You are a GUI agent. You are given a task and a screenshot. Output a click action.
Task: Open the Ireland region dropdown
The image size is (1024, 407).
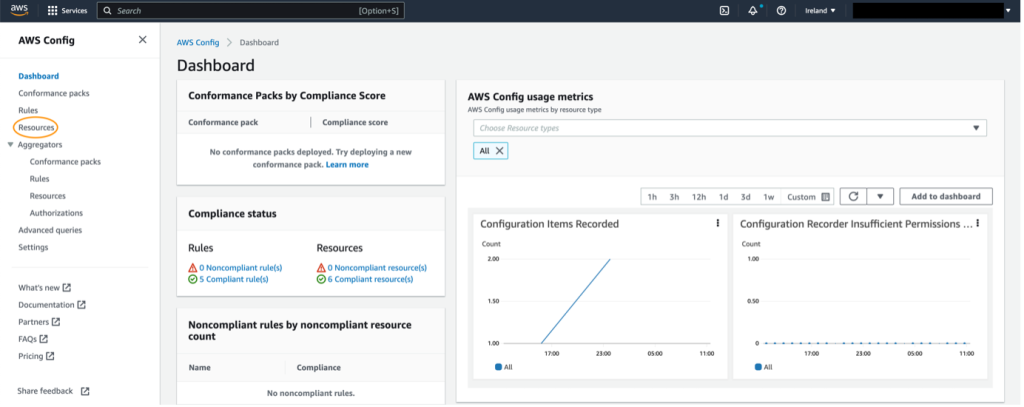point(820,10)
